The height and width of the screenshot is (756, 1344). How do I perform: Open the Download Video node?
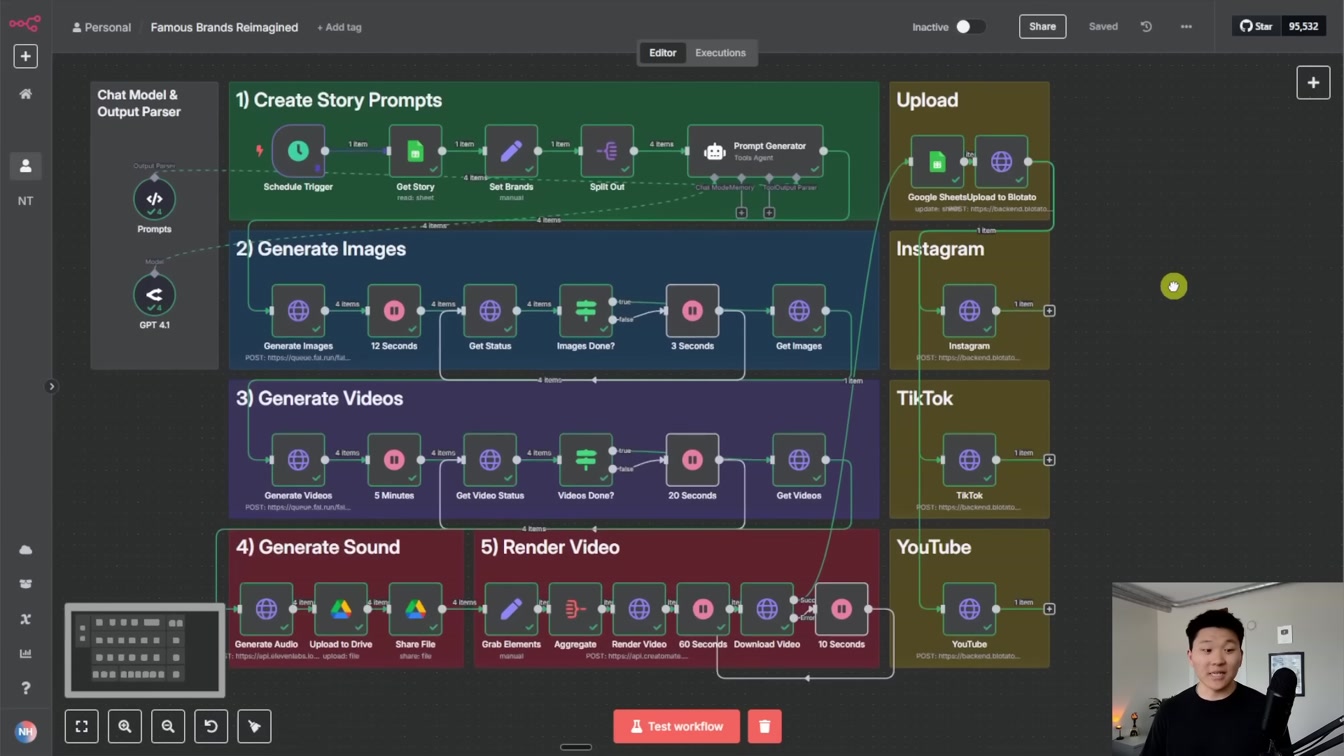[x=767, y=609]
